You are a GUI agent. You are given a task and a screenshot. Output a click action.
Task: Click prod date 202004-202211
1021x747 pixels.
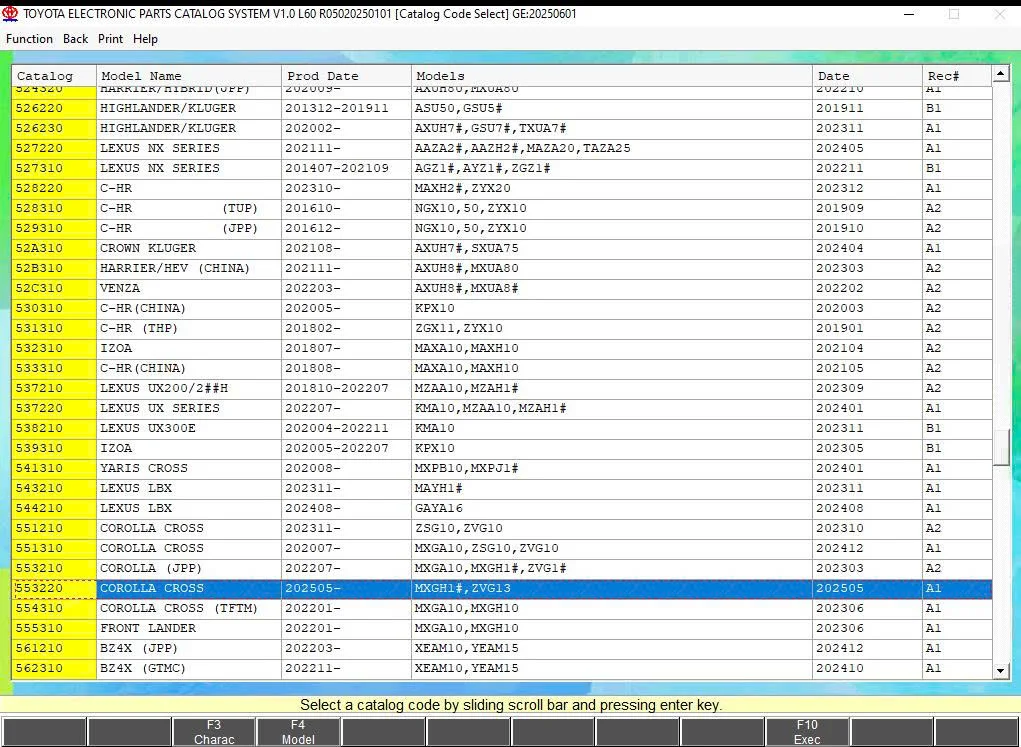tap(337, 429)
